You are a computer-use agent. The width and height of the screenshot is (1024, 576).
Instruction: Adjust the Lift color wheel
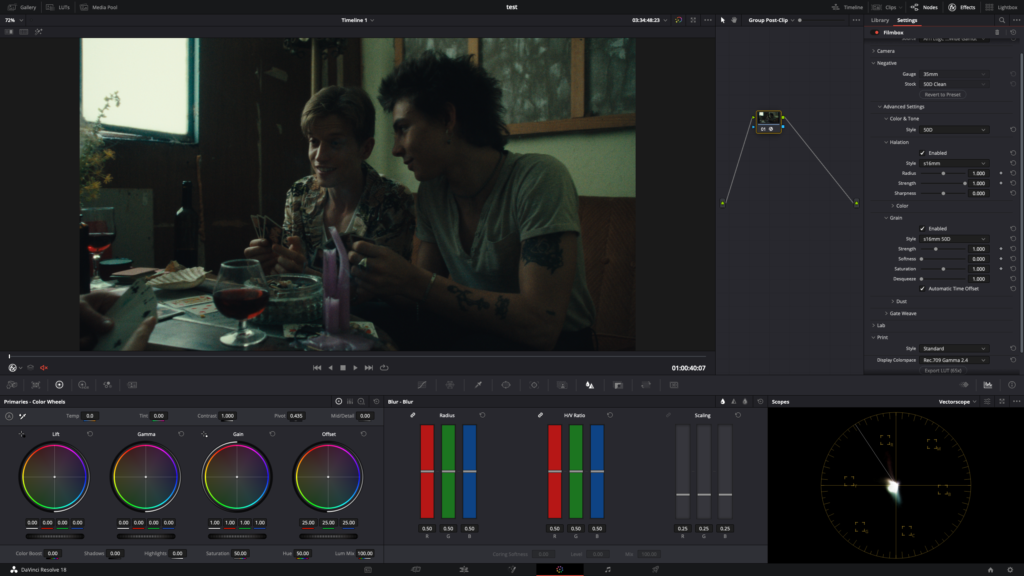(54, 477)
